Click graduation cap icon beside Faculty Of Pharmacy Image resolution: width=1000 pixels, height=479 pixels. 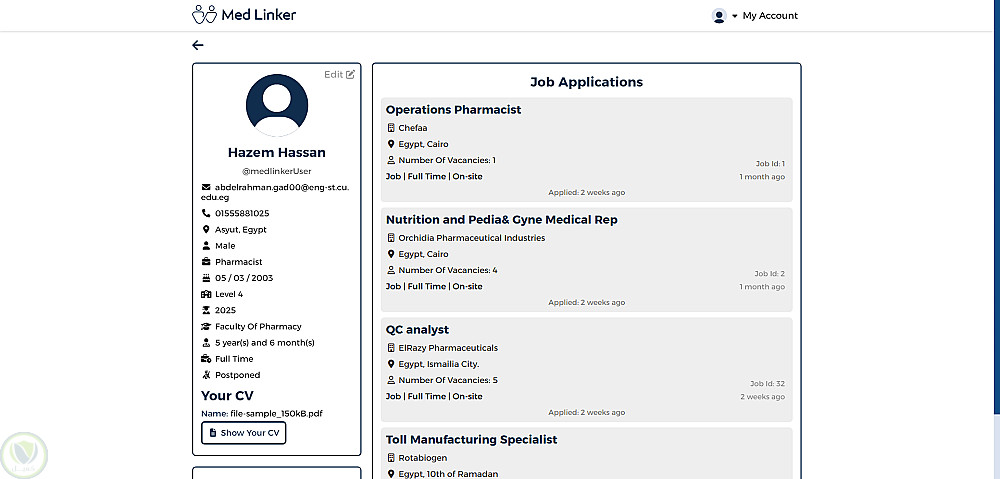point(206,327)
